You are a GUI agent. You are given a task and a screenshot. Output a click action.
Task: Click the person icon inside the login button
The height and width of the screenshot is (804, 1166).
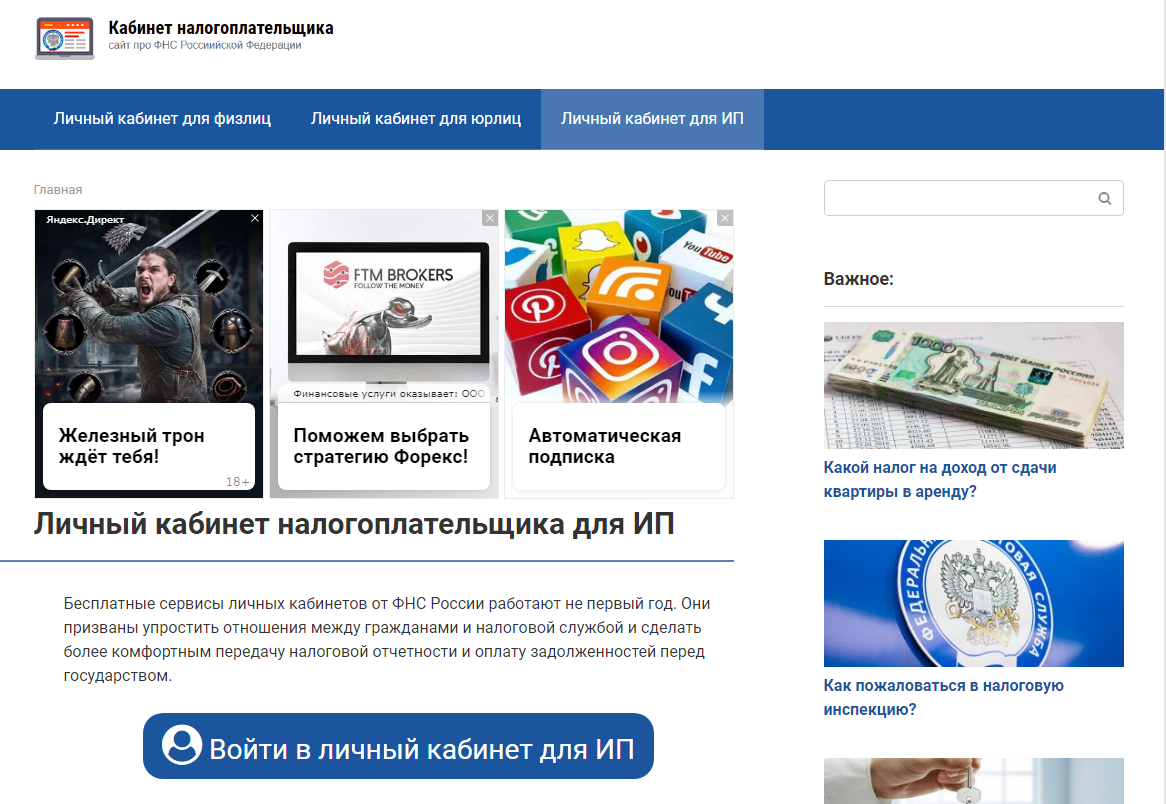tap(180, 745)
